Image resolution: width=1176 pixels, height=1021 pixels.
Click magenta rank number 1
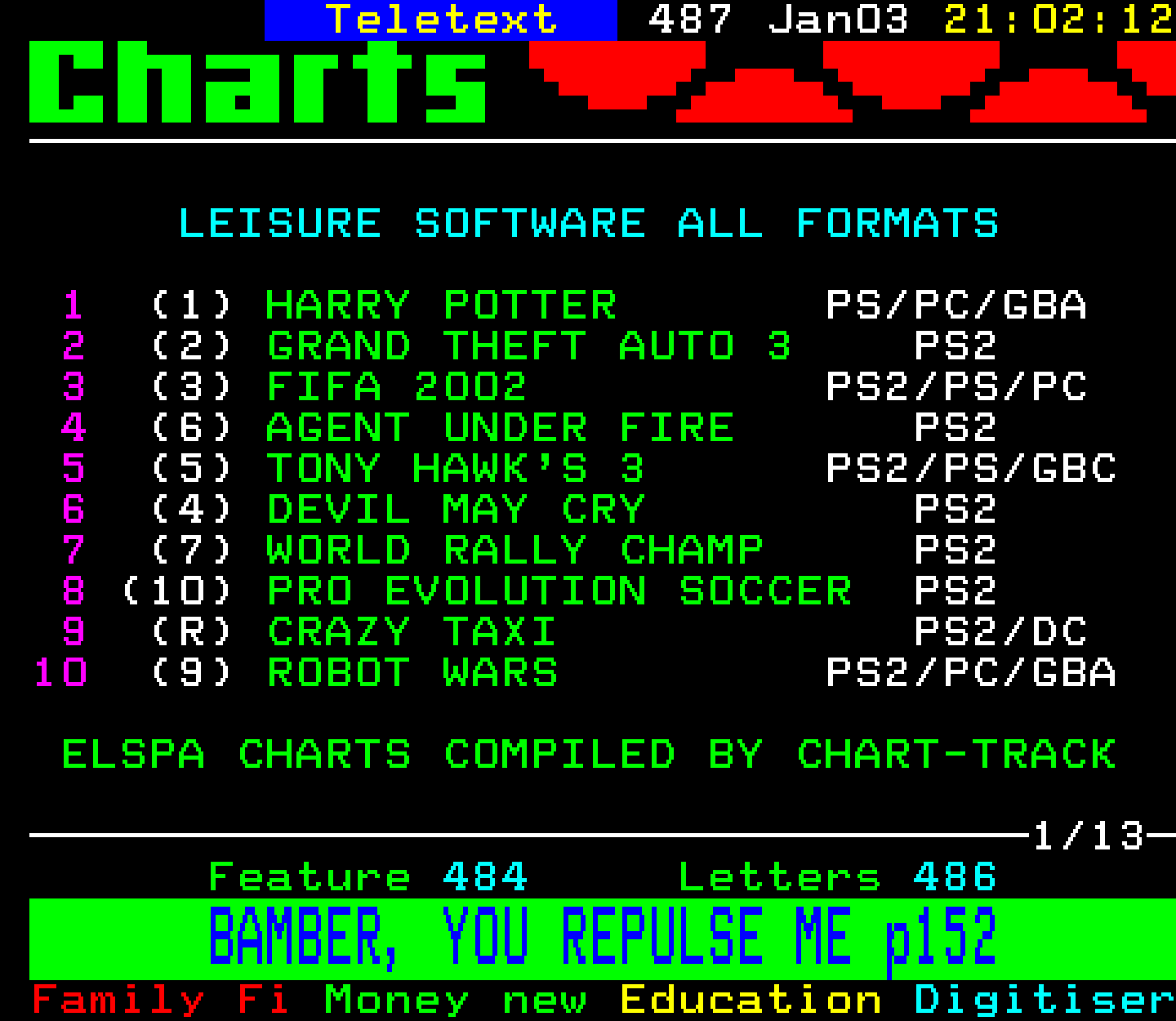[x=73, y=305]
